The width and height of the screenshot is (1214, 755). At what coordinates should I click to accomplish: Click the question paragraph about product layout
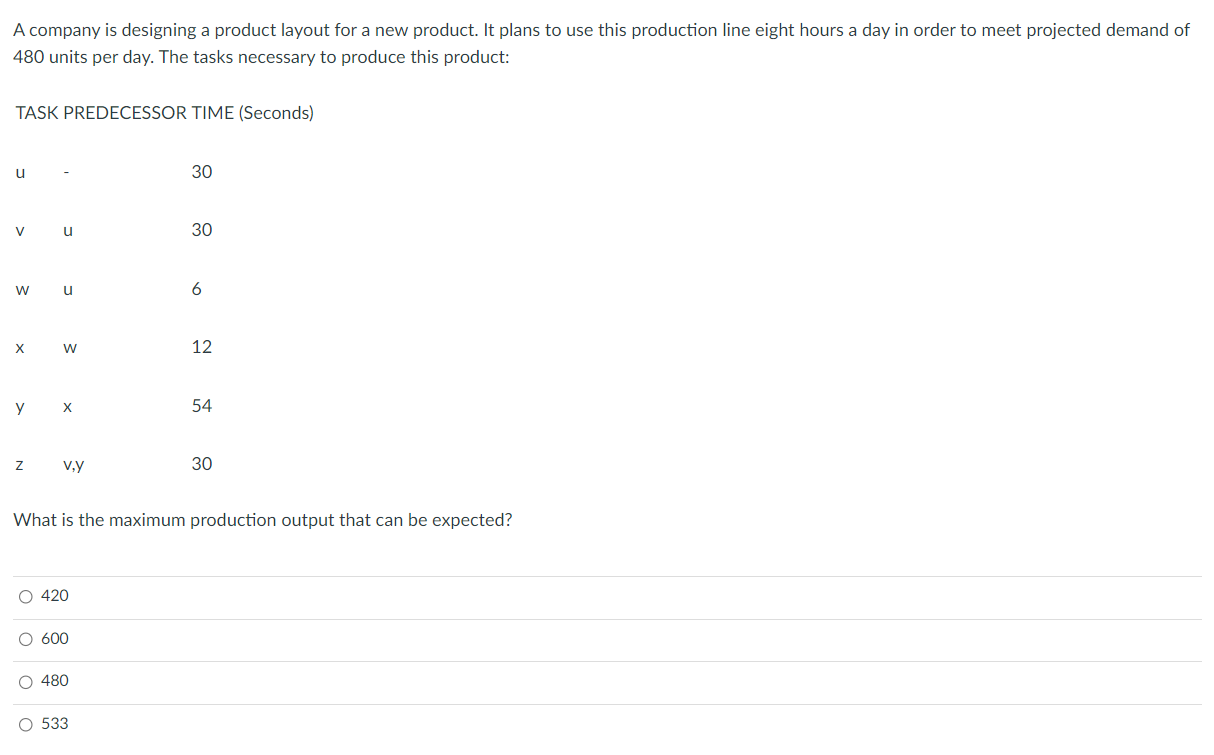[x=600, y=42]
